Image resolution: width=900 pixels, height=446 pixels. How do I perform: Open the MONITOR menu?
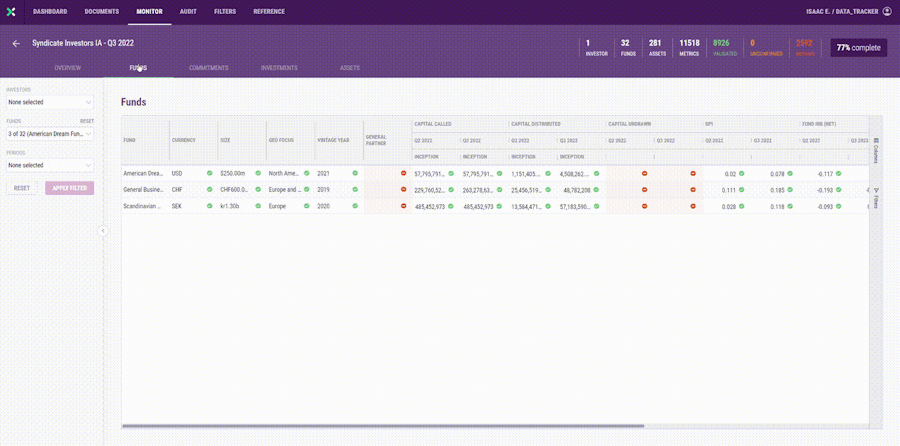pos(149,11)
